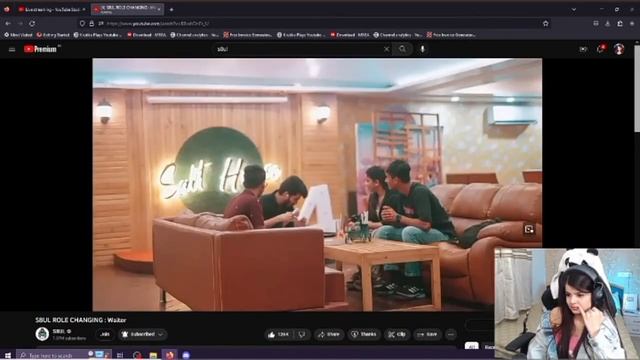The image size is (640, 360).
Task: Close the Live streaming browser tab
Action: coord(84,9)
